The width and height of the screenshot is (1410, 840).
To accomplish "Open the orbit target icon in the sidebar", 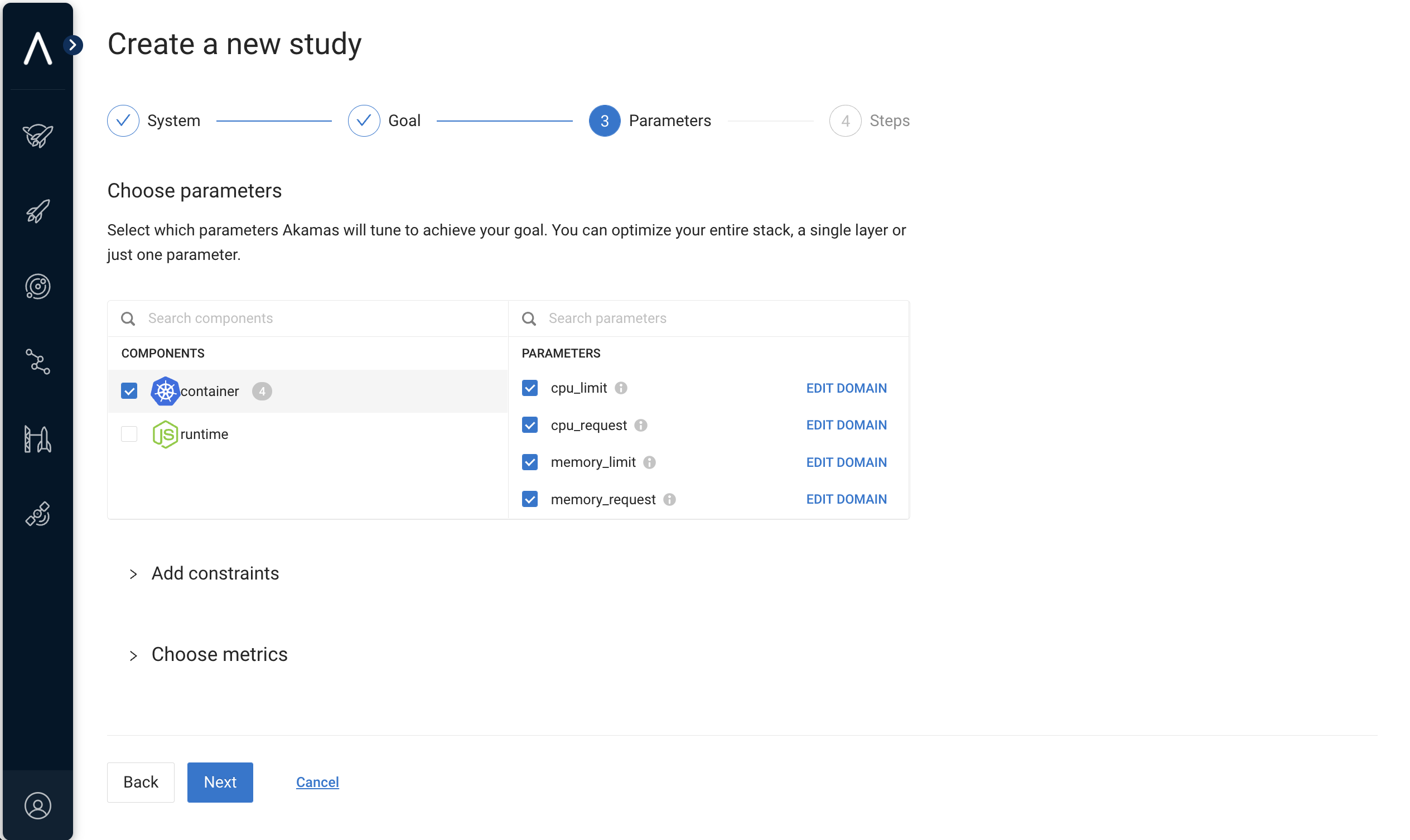I will tap(37, 287).
